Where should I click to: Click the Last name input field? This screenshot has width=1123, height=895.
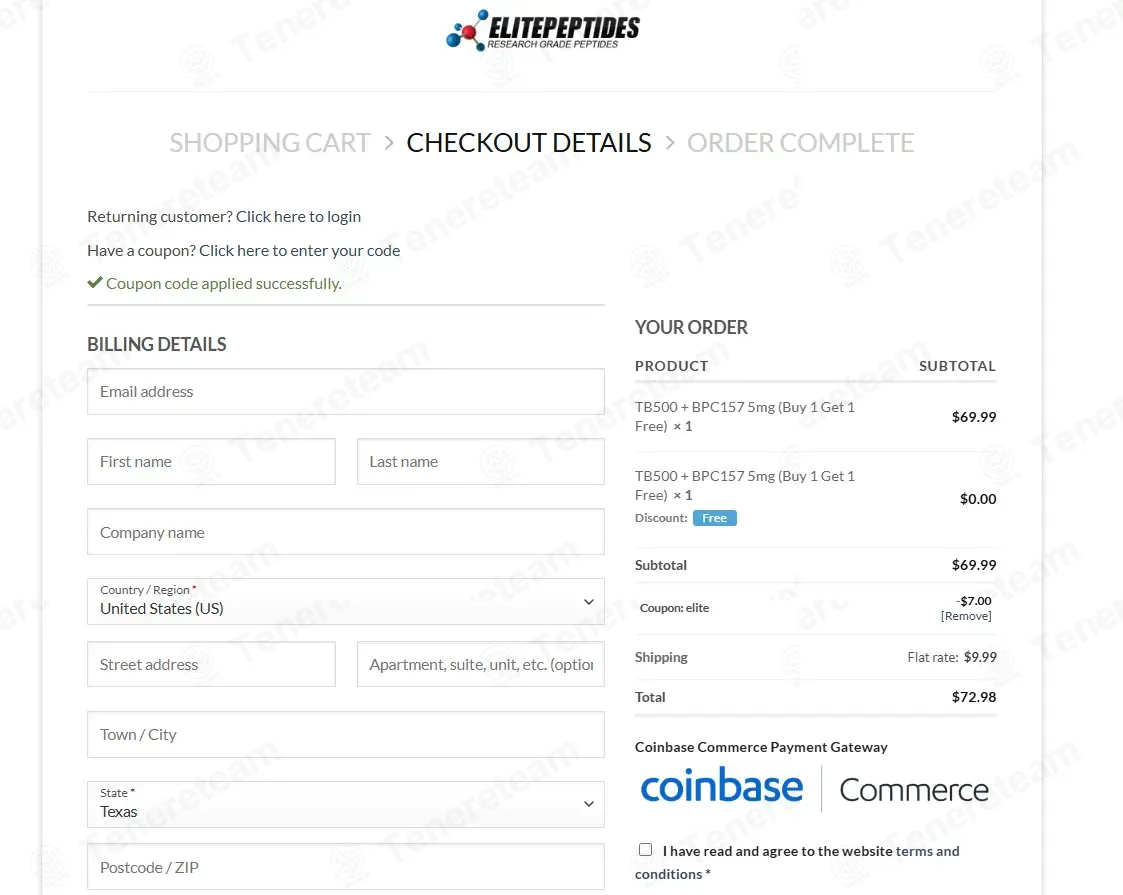click(x=480, y=462)
